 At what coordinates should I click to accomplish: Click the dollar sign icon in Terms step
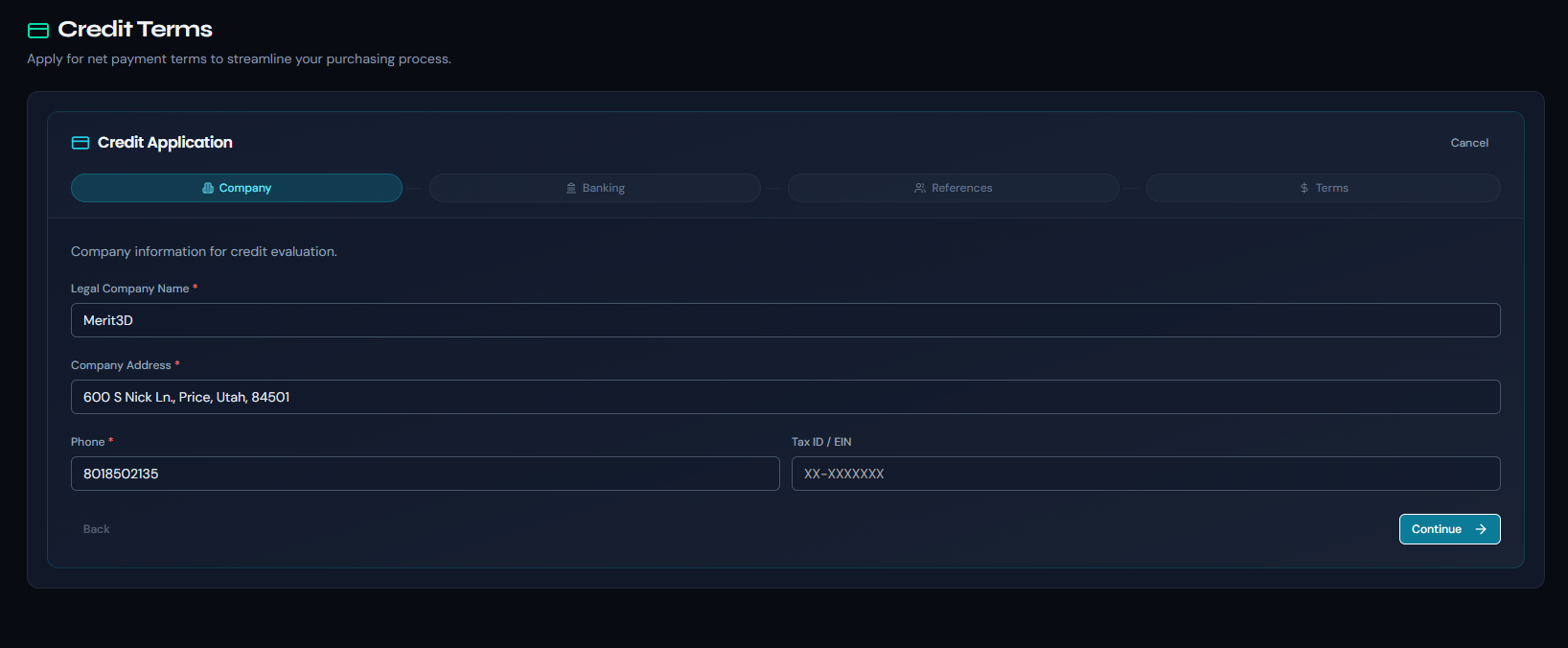pyautogui.click(x=1304, y=188)
